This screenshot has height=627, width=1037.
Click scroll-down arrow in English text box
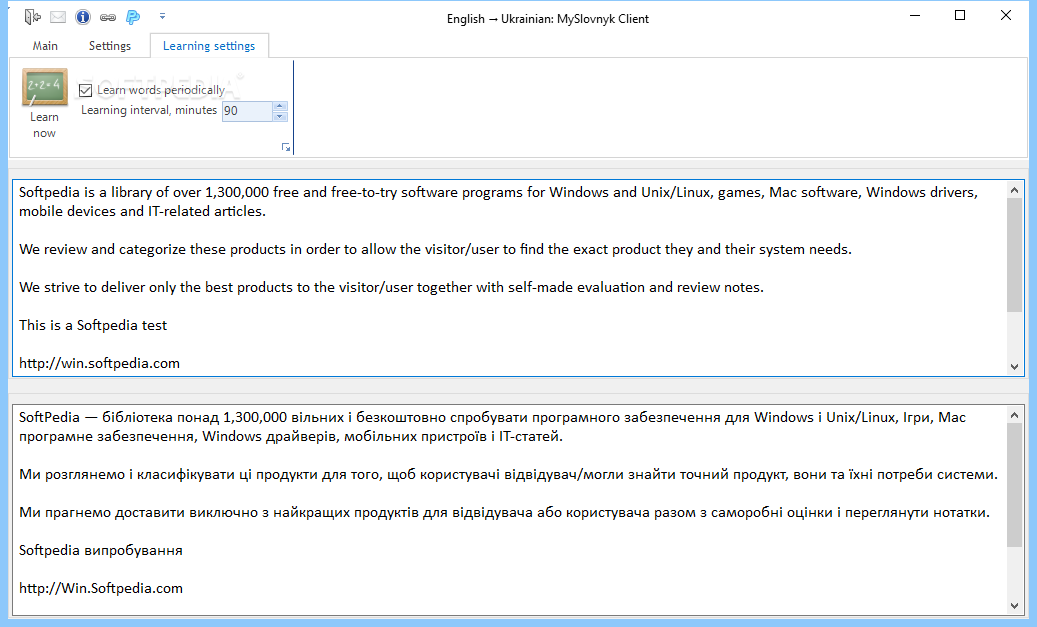[1015, 366]
